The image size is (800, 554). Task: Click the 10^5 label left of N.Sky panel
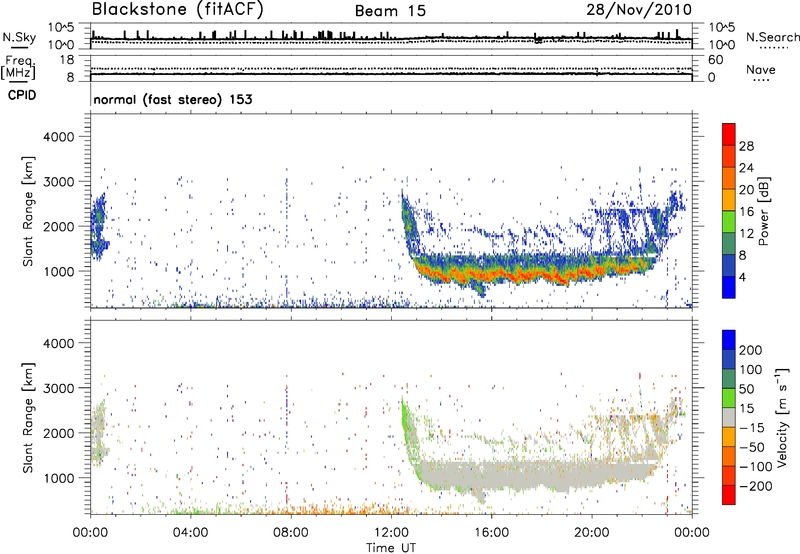(x=61, y=27)
